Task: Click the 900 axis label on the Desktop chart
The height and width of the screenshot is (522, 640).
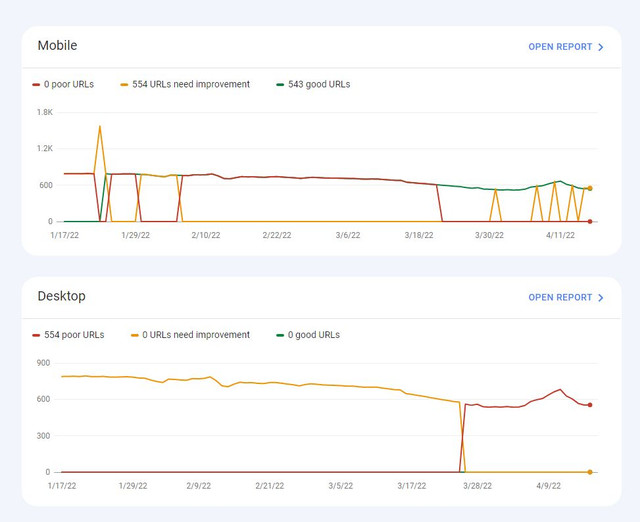Action: coord(43,363)
